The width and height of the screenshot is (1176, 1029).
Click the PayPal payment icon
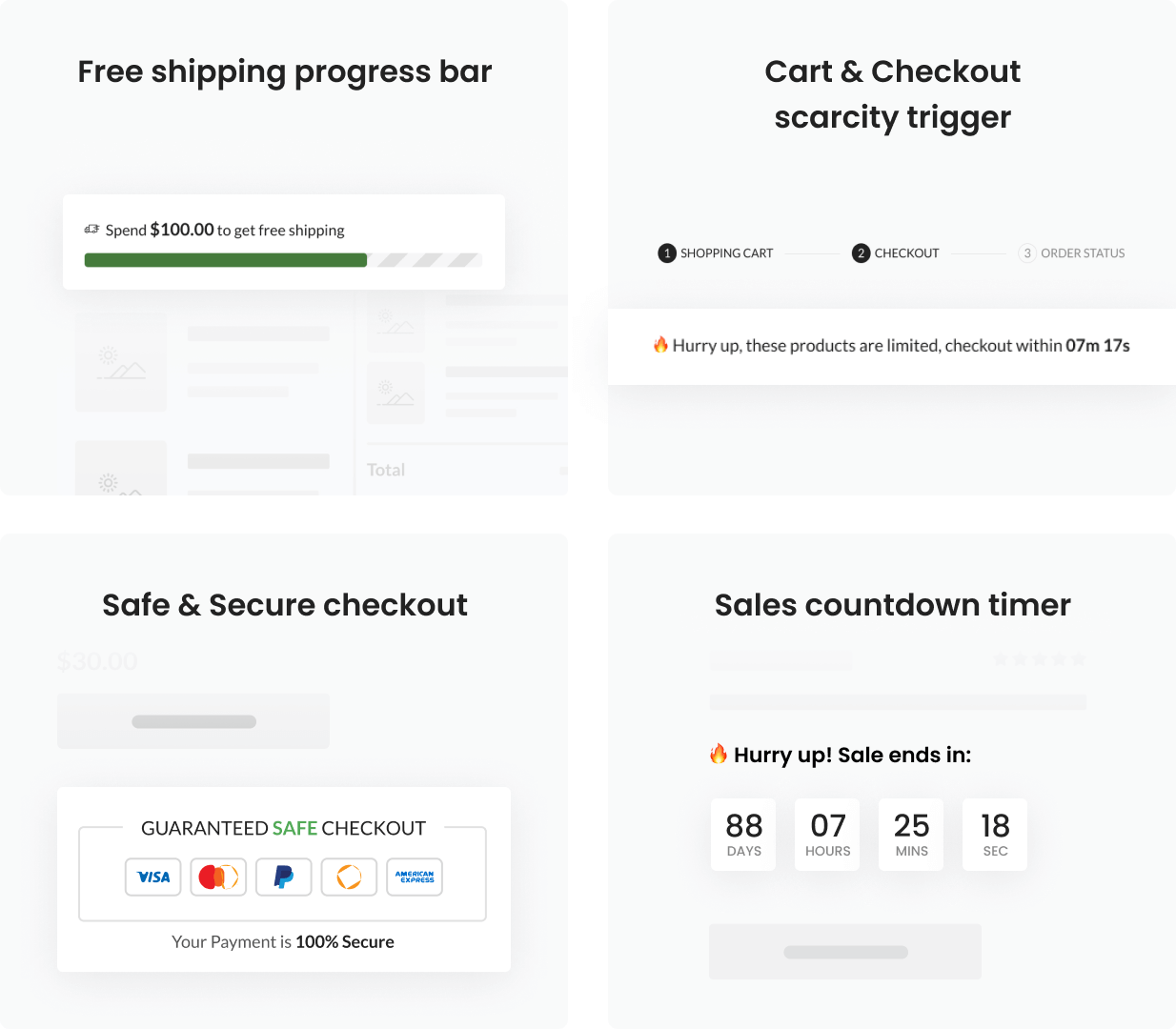tap(284, 877)
